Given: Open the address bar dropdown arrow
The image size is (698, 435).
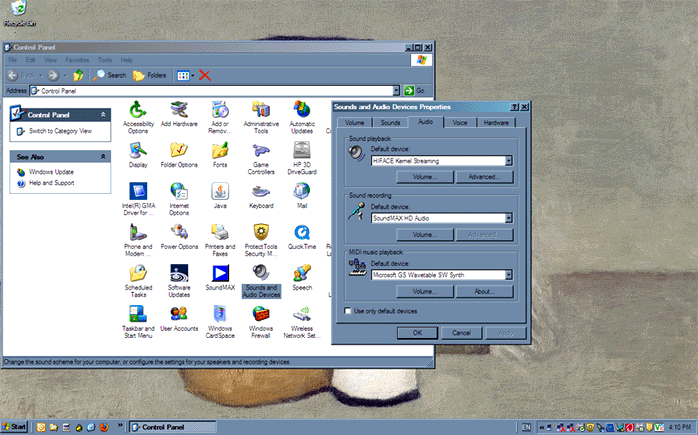Looking at the screenshot, I should [396, 91].
